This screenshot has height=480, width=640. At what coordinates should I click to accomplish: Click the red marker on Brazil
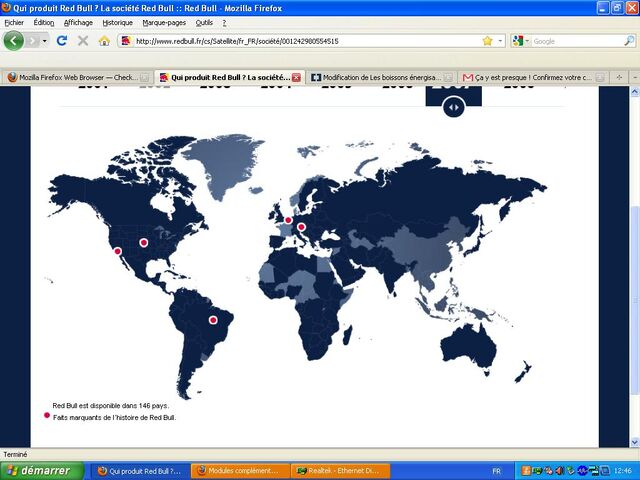[213, 320]
